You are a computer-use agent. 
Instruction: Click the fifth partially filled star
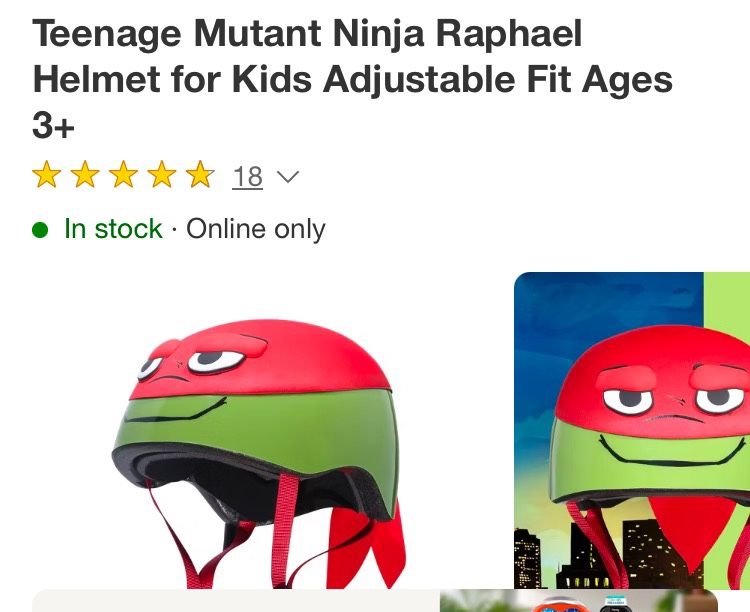(x=200, y=177)
